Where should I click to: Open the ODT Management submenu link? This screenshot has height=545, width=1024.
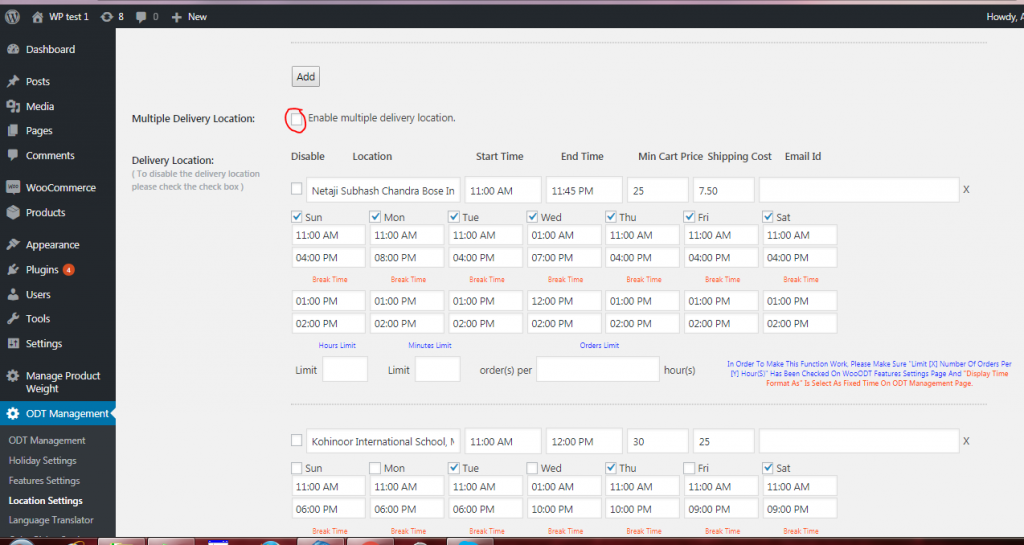47,441
